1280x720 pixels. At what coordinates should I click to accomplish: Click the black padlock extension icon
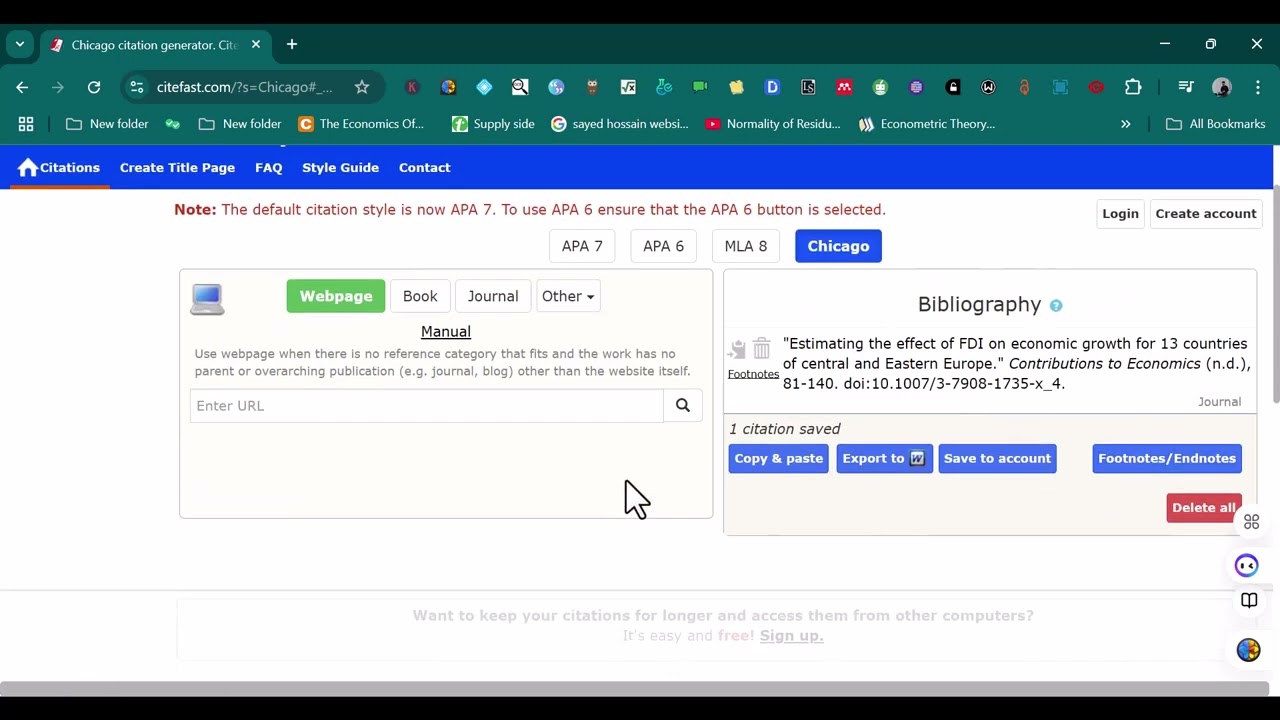tap(952, 87)
